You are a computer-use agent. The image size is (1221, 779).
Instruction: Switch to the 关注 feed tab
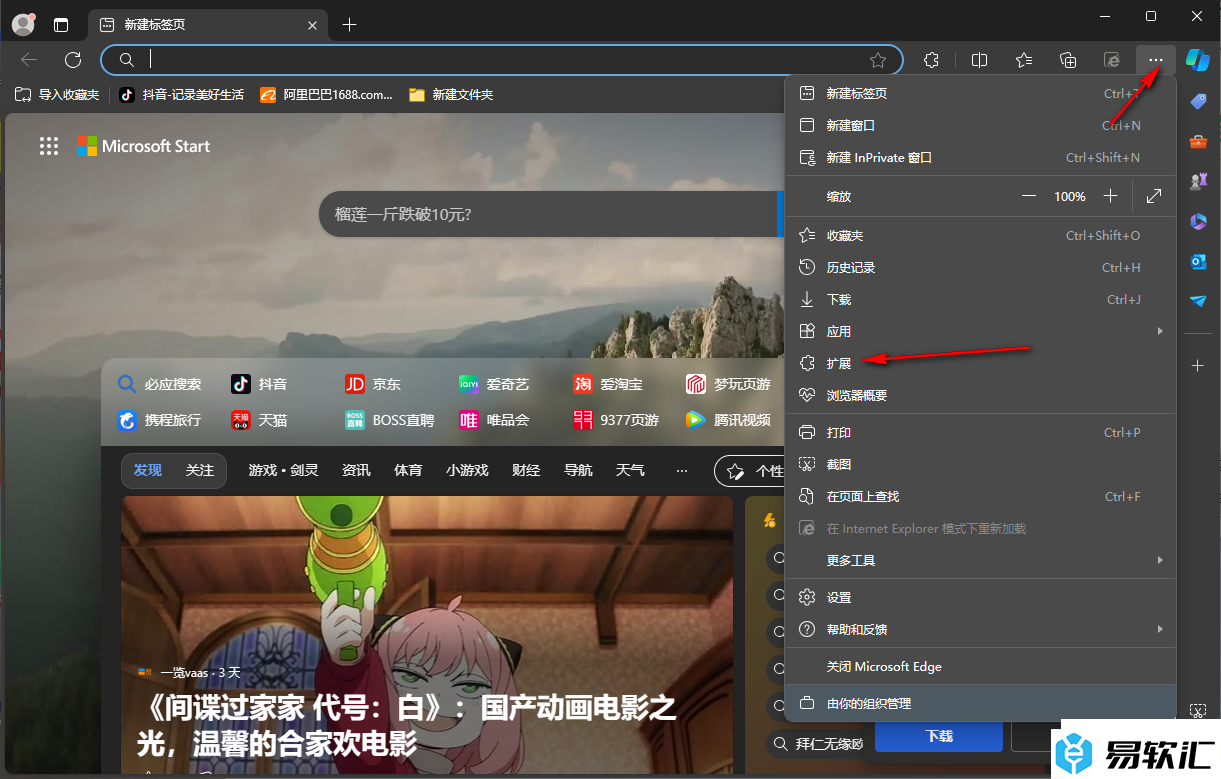(200, 470)
